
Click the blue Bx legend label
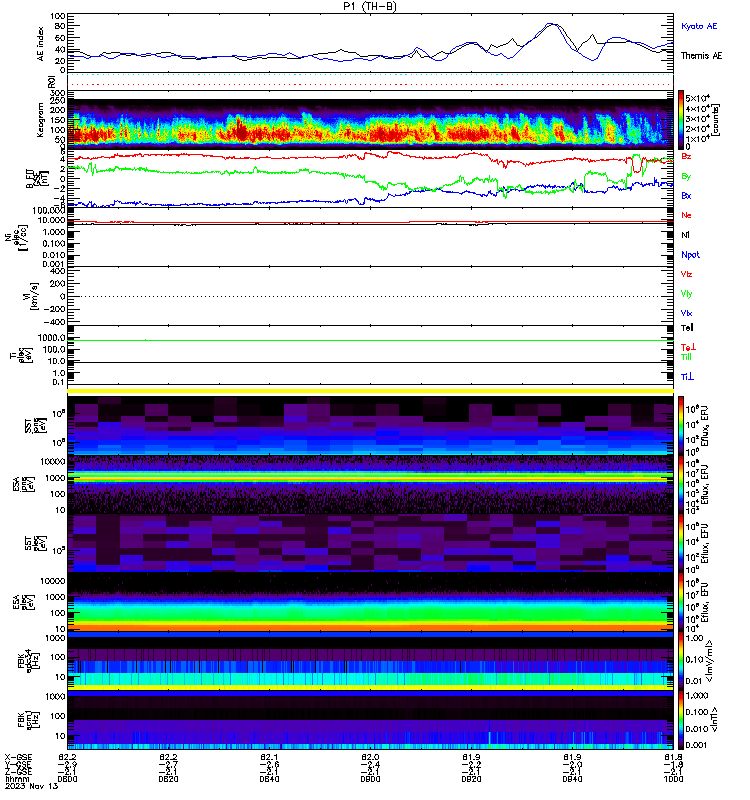[x=686, y=196]
